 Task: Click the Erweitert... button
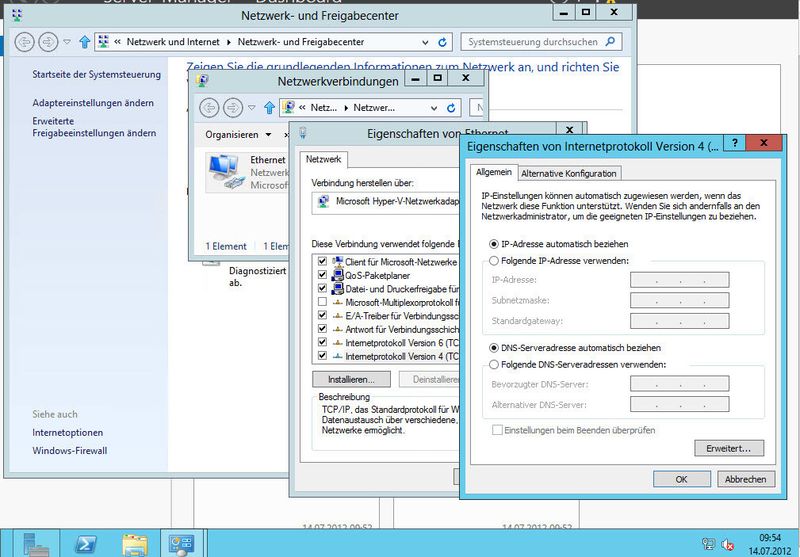pos(728,448)
